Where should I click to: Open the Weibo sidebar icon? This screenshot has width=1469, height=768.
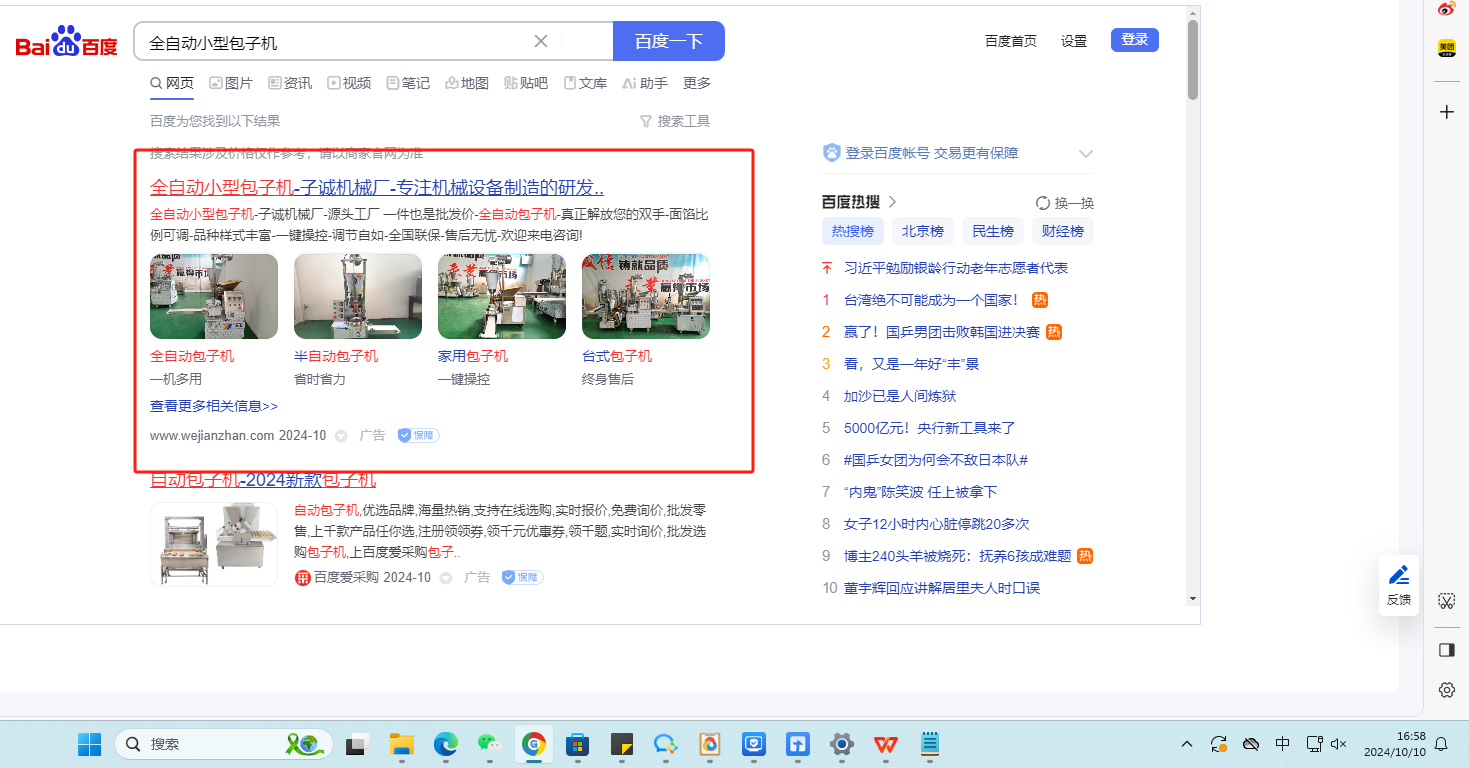(1446, 10)
